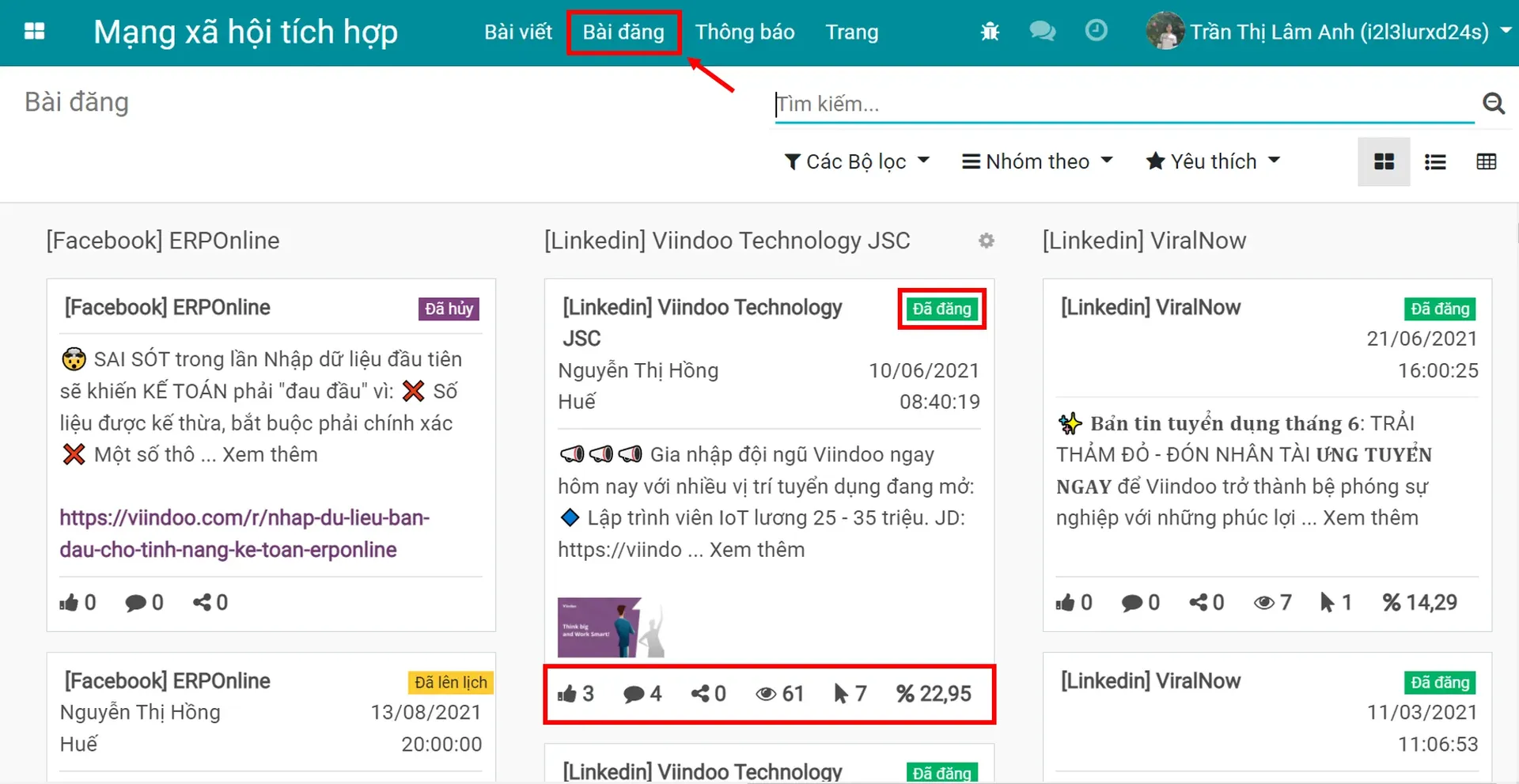Click the [Linkedin] ViralNow column header
The height and width of the screenshot is (784, 1519).
tap(1144, 241)
